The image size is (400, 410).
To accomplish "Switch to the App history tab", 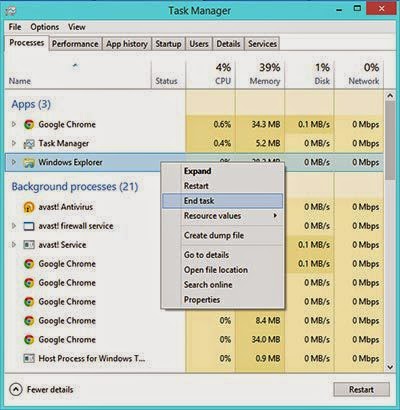I will 127,44.
